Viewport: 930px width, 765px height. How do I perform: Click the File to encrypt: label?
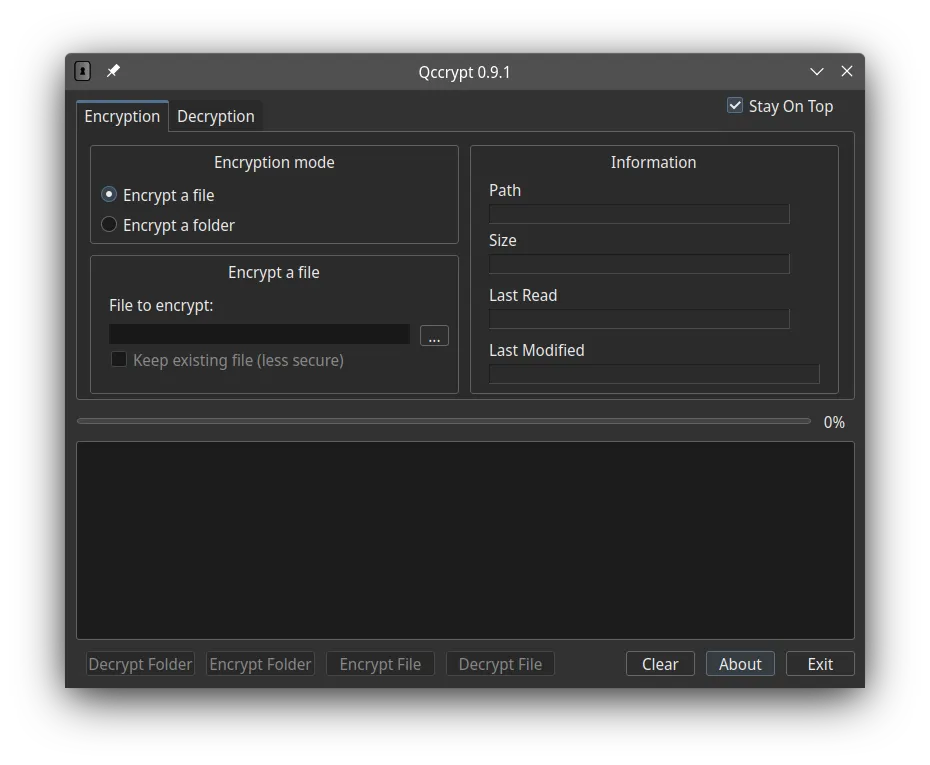tap(161, 305)
